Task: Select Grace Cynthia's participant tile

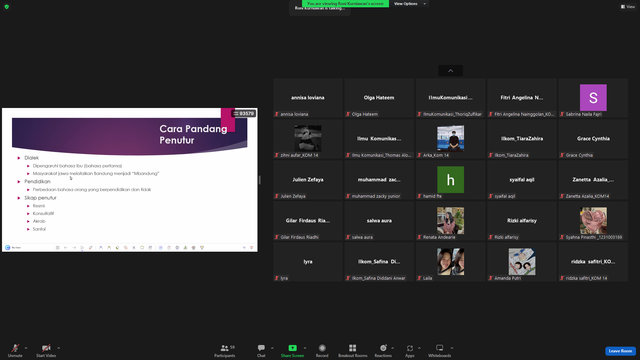Action: point(593,139)
